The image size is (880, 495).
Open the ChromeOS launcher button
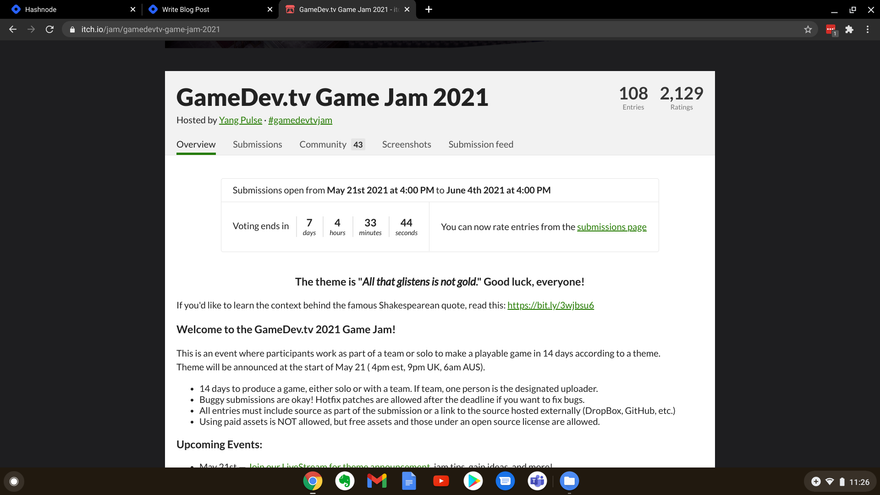pos(14,482)
